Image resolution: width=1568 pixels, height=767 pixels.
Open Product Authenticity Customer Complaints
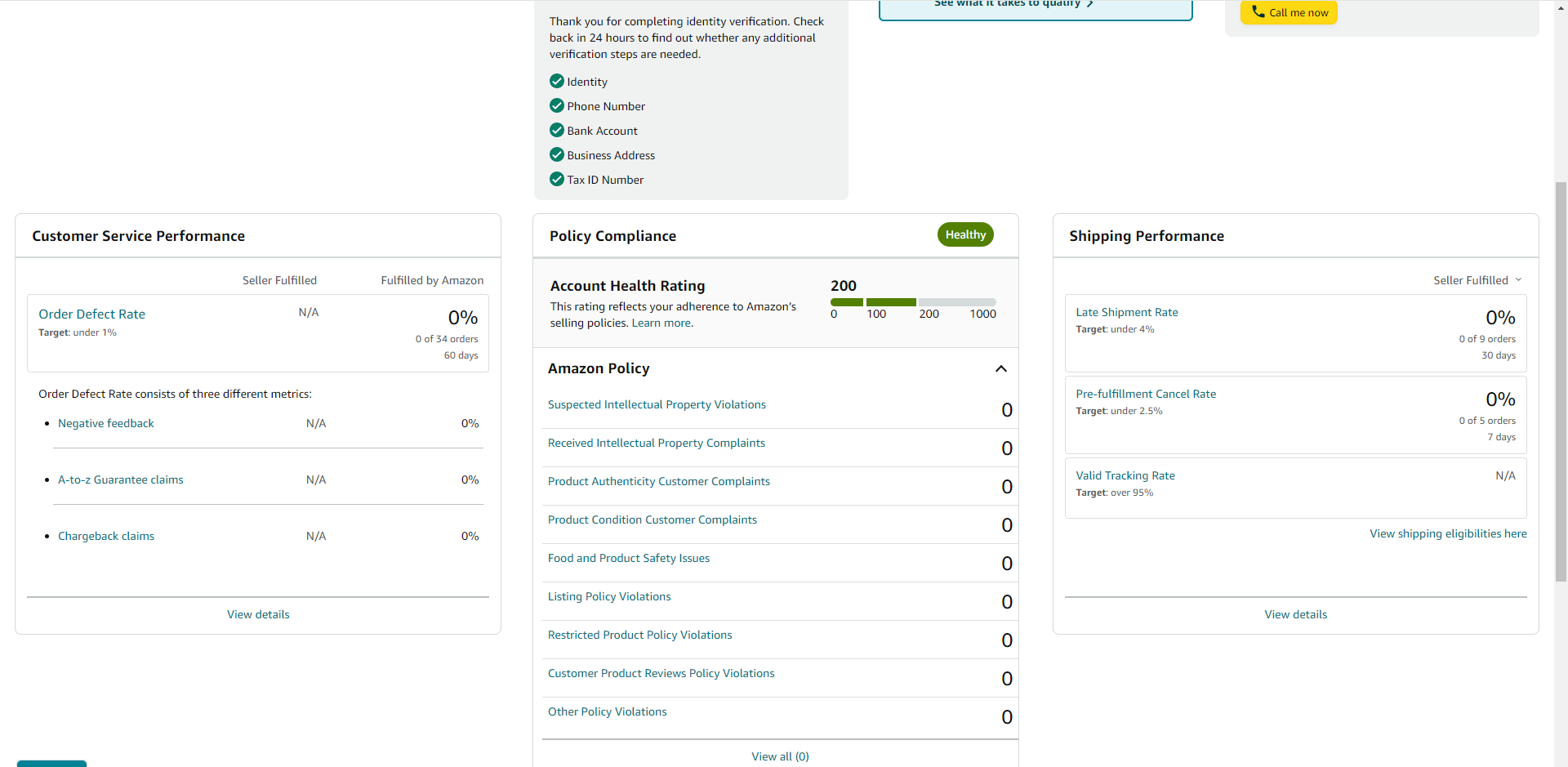pos(658,481)
